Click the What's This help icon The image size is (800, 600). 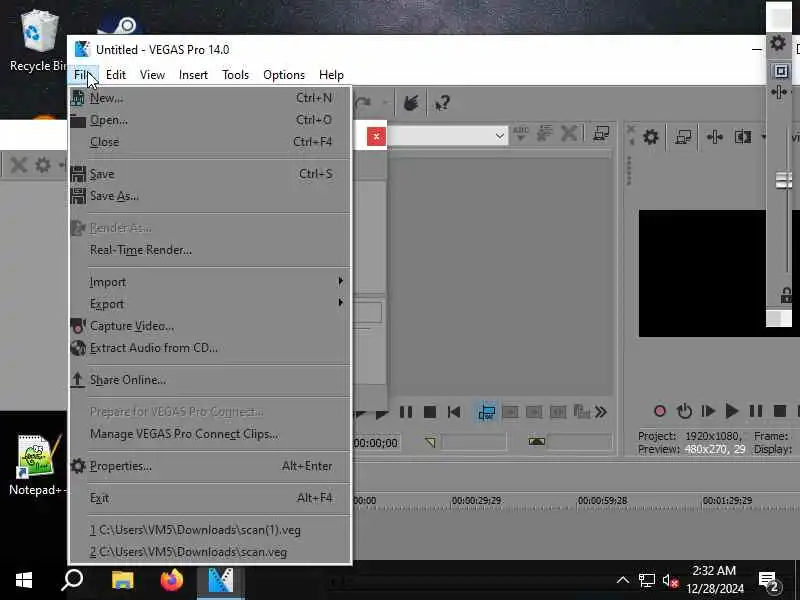tap(442, 103)
